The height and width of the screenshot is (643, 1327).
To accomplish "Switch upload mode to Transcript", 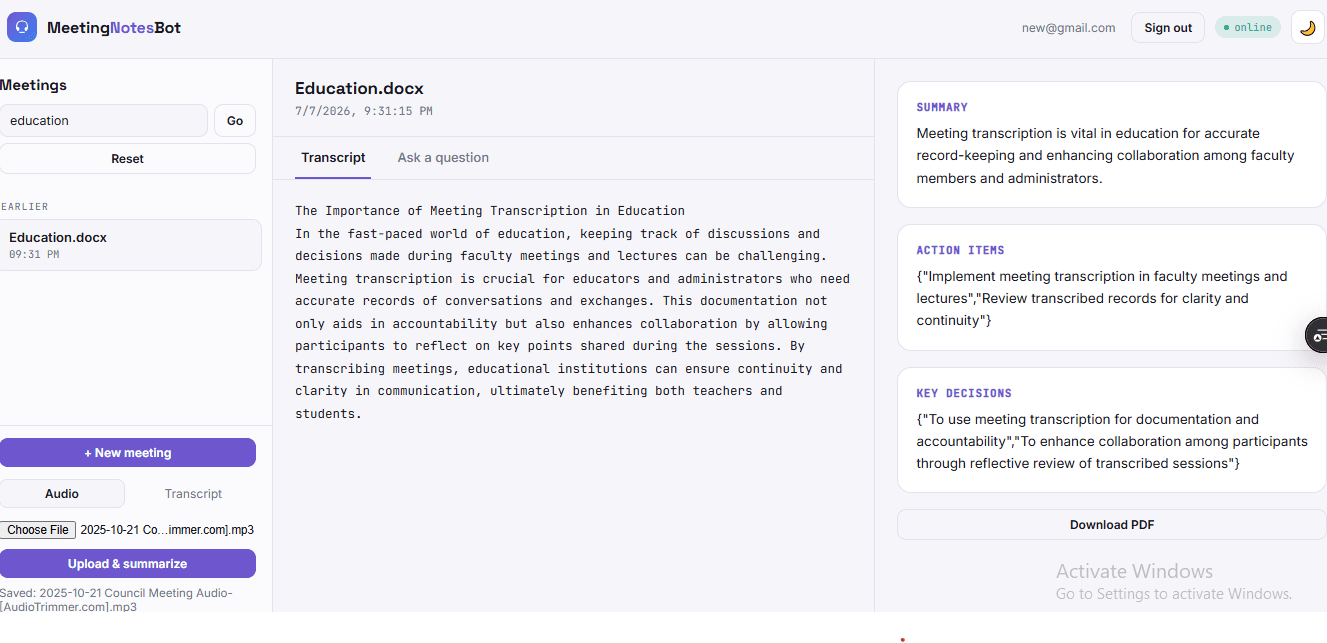I will pyautogui.click(x=193, y=494).
